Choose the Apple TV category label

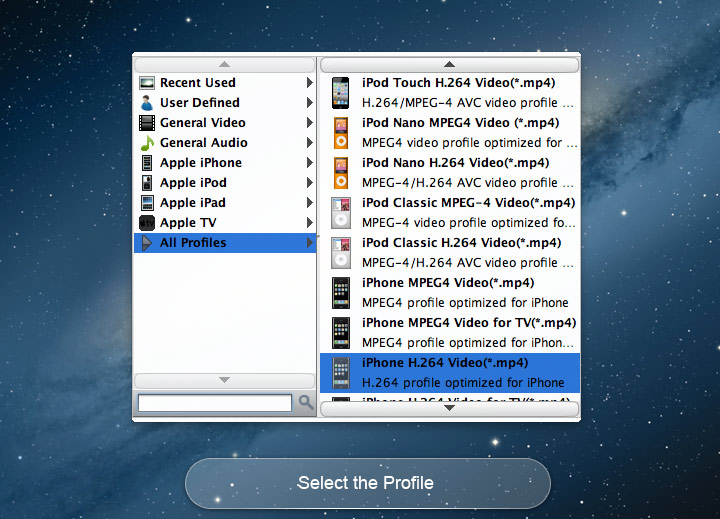[x=188, y=223]
